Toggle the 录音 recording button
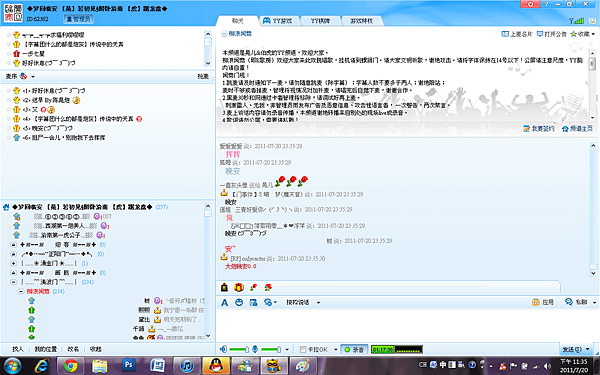 point(354,349)
